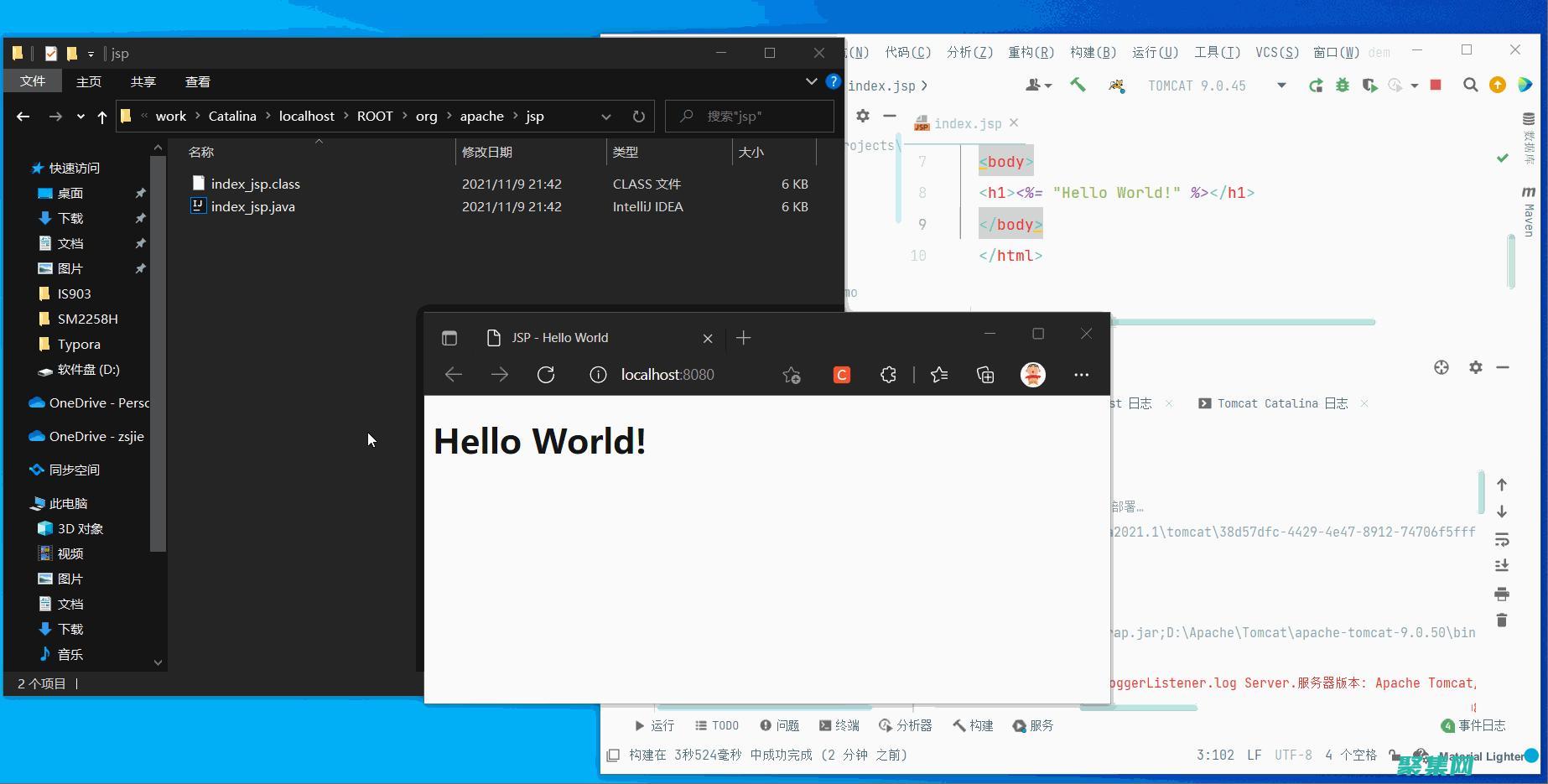Open the 分析器 profiler tool window
1548x784 pixels.
point(906,725)
